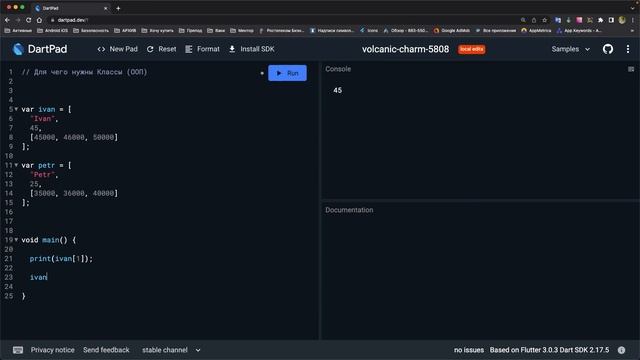
Task: Click the Flutter 3.0.3 Dart SDK version text
Action: coord(549,350)
